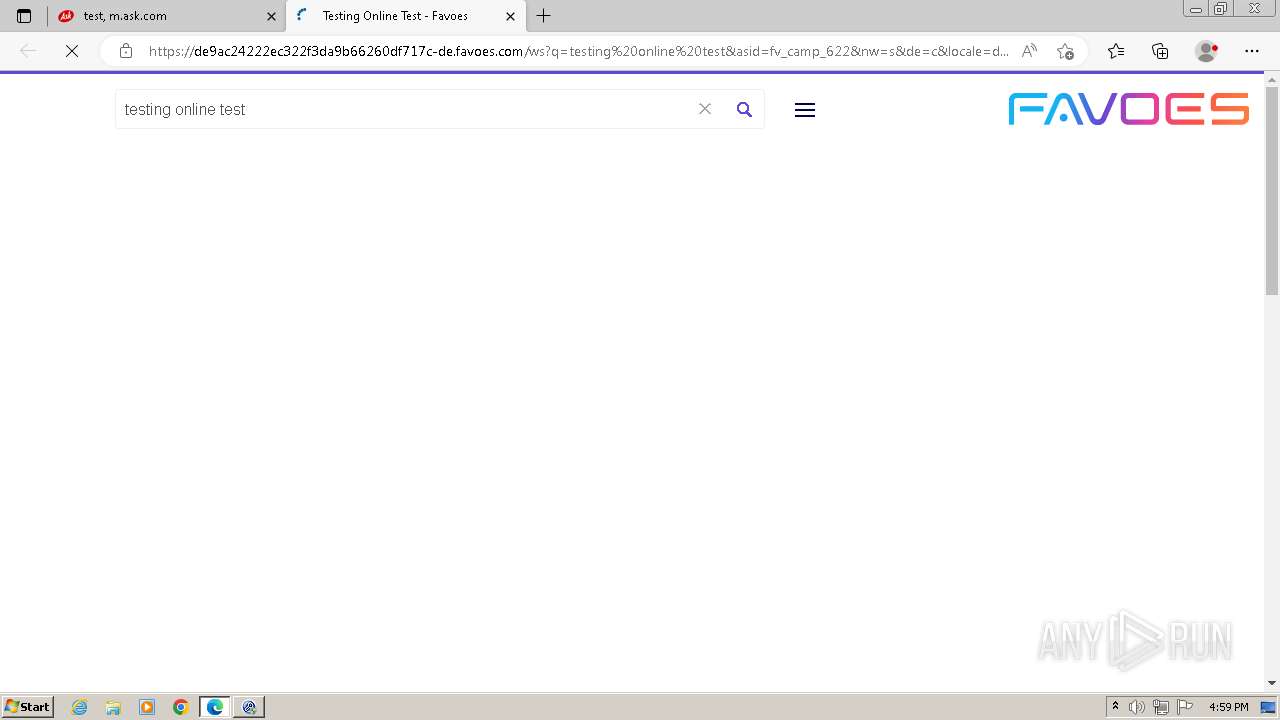1280x720 pixels.
Task: Open network status in tray
Action: tap(1161, 707)
